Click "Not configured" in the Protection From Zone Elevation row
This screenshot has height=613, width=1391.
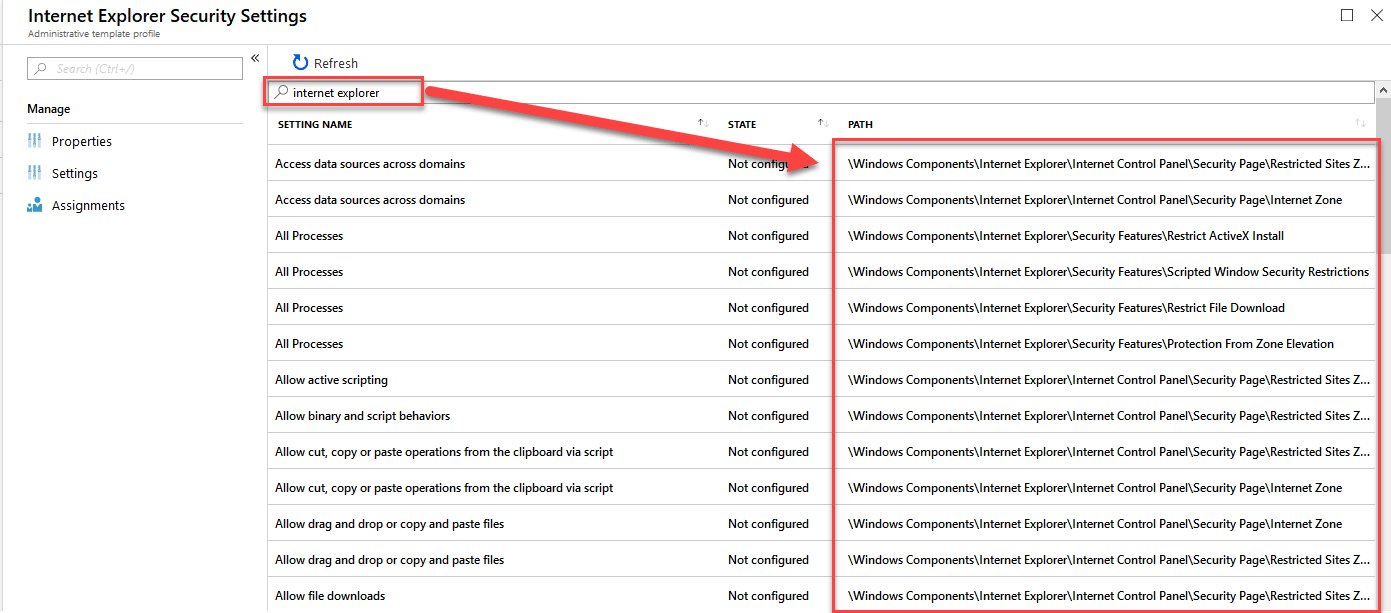[x=768, y=343]
